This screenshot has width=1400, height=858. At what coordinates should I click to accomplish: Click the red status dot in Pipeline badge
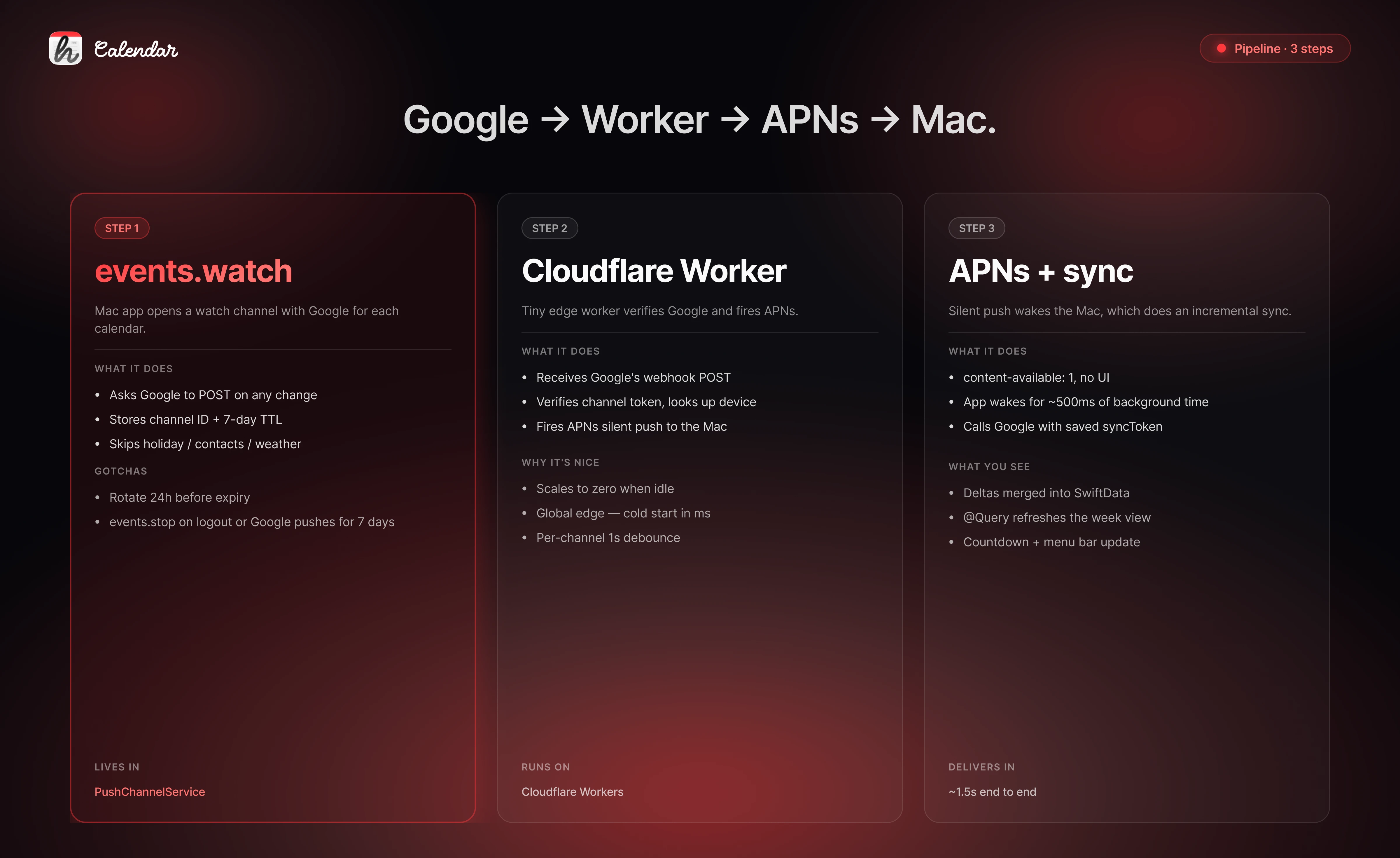click(1221, 48)
